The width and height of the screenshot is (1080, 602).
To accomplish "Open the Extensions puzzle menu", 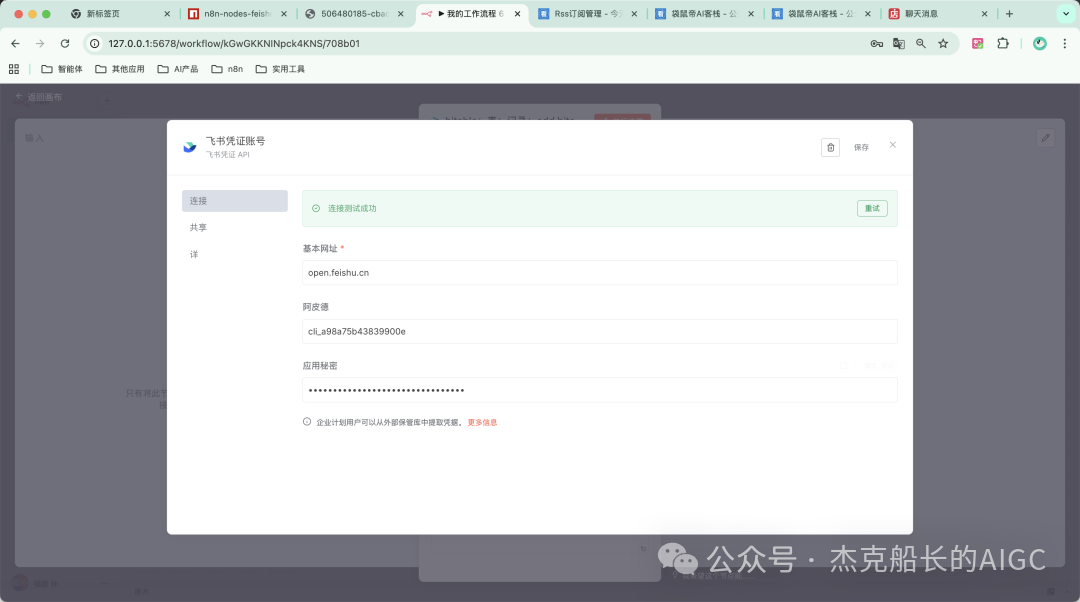I will tap(1003, 43).
